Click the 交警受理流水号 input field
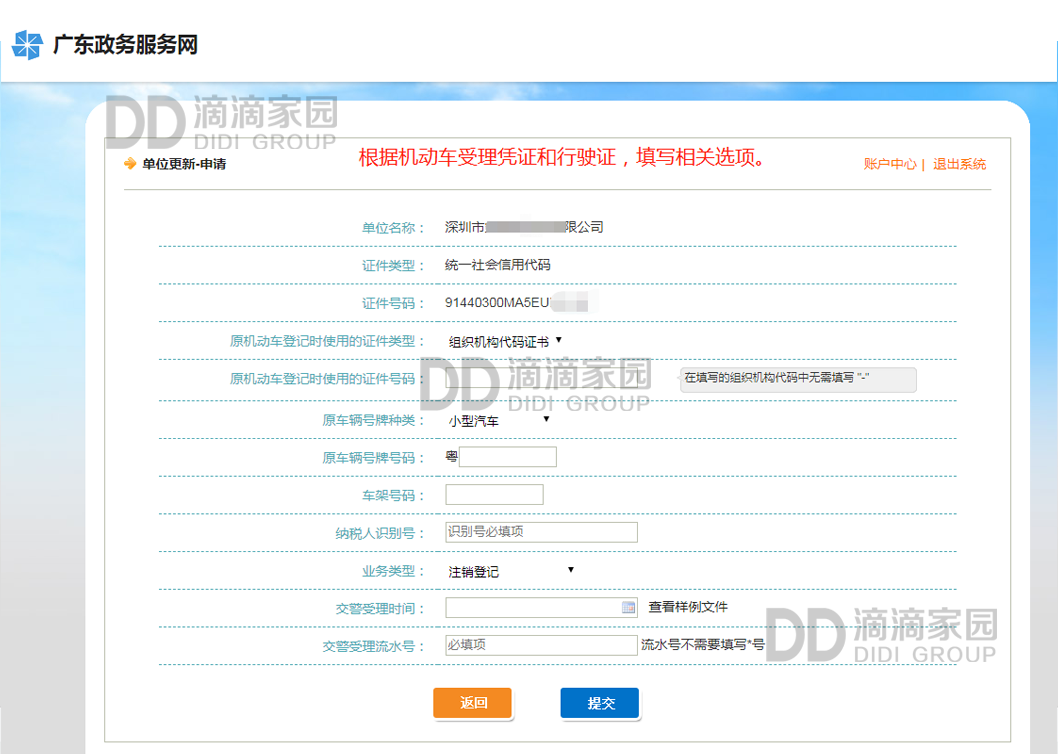The image size is (1058, 754). (541, 645)
